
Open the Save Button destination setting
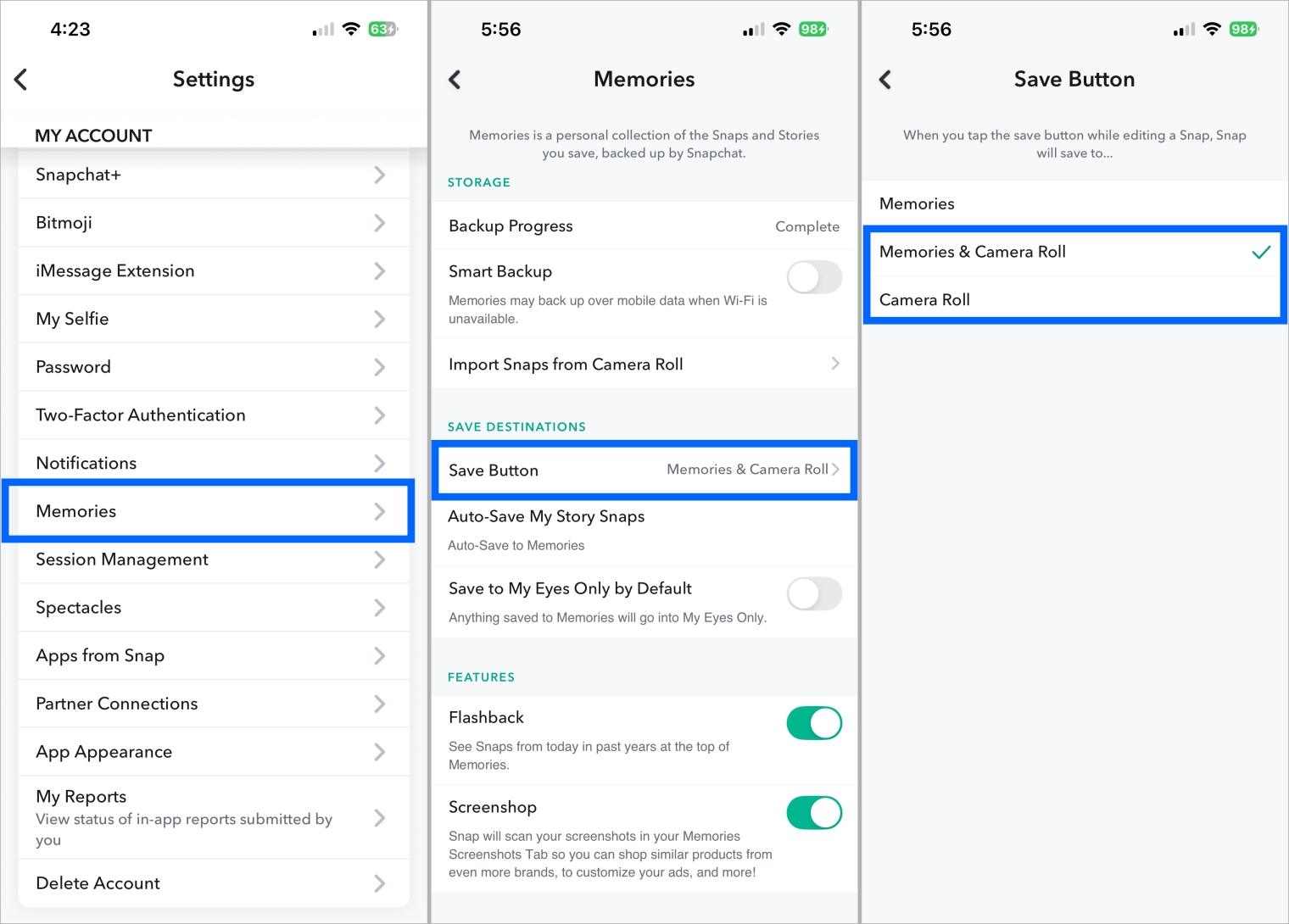[644, 470]
